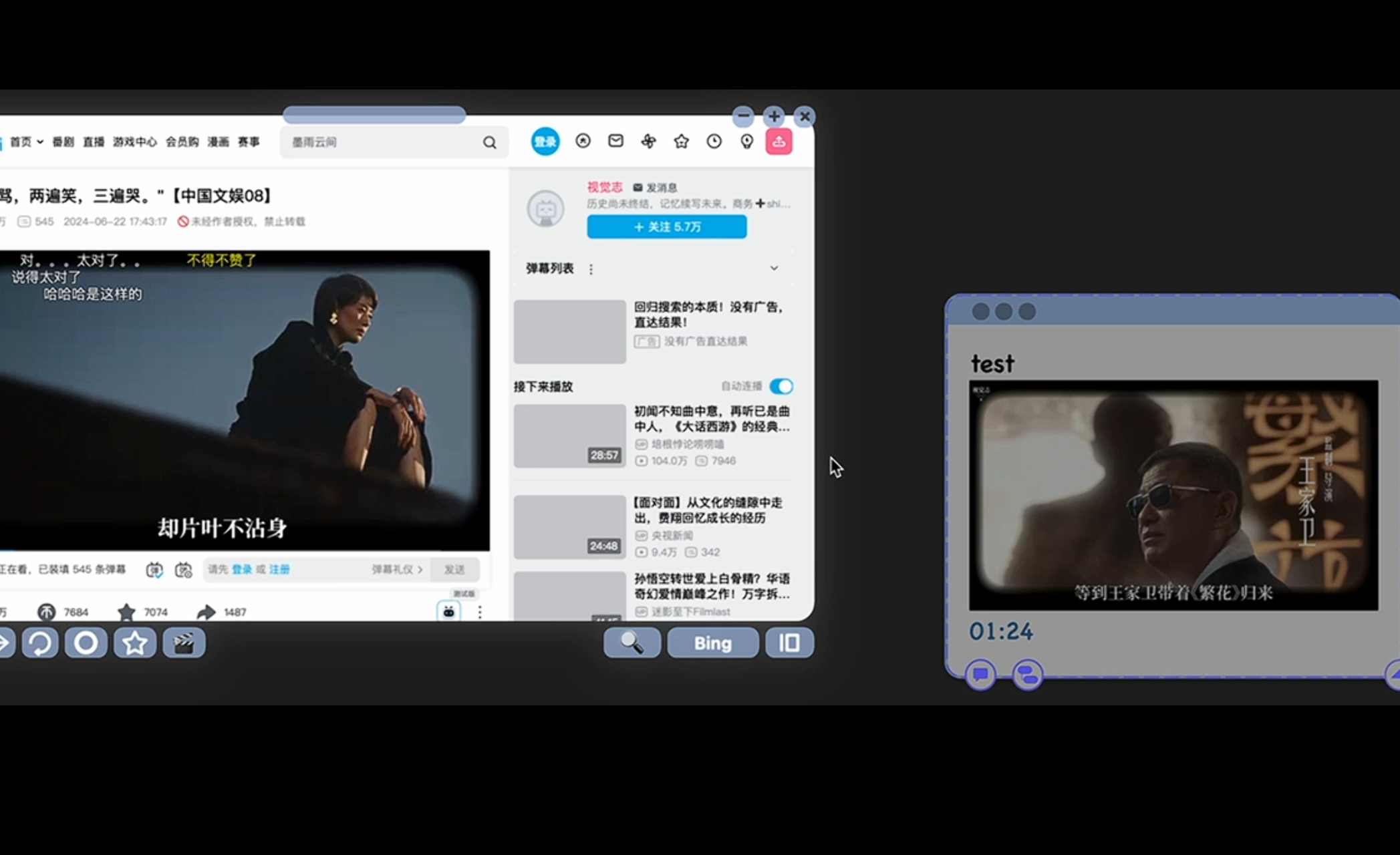Toggle the sidebar panel button beside Bing
This screenshot has width=1400, height=855.
[789, 643]
